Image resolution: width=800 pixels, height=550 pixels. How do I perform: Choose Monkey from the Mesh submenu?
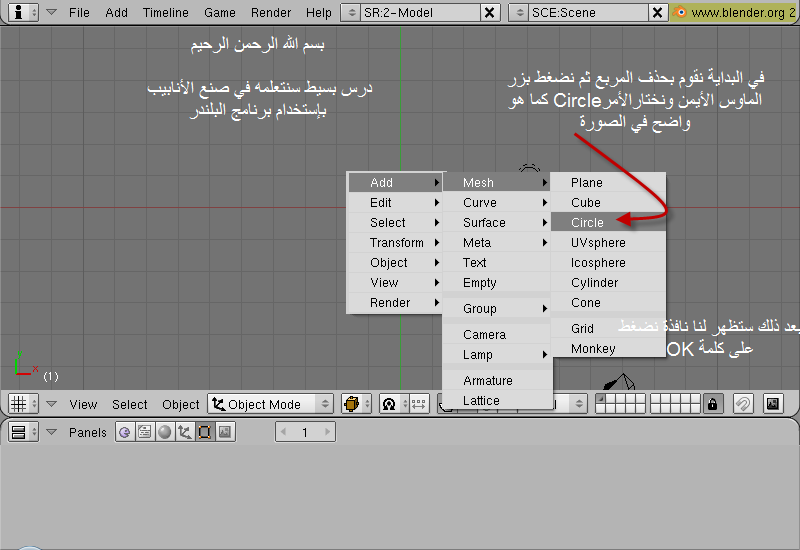pyautogui.click(x=608, y=348)
